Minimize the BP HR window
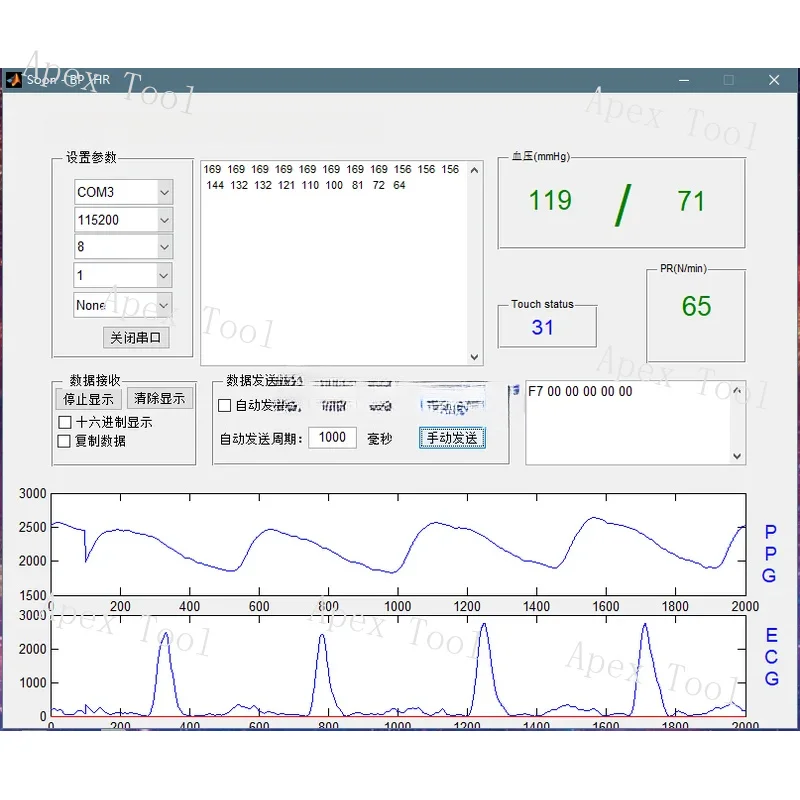 coord(683,80)
